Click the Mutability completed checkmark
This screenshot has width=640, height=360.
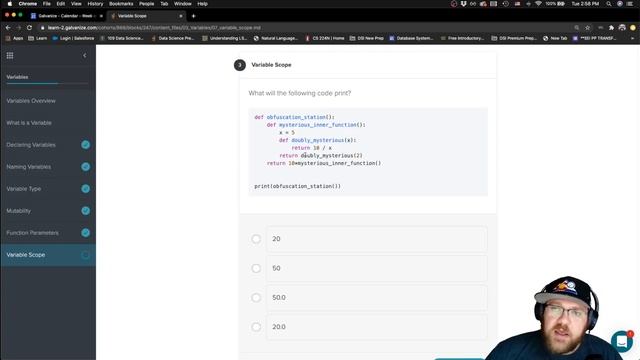85,211
